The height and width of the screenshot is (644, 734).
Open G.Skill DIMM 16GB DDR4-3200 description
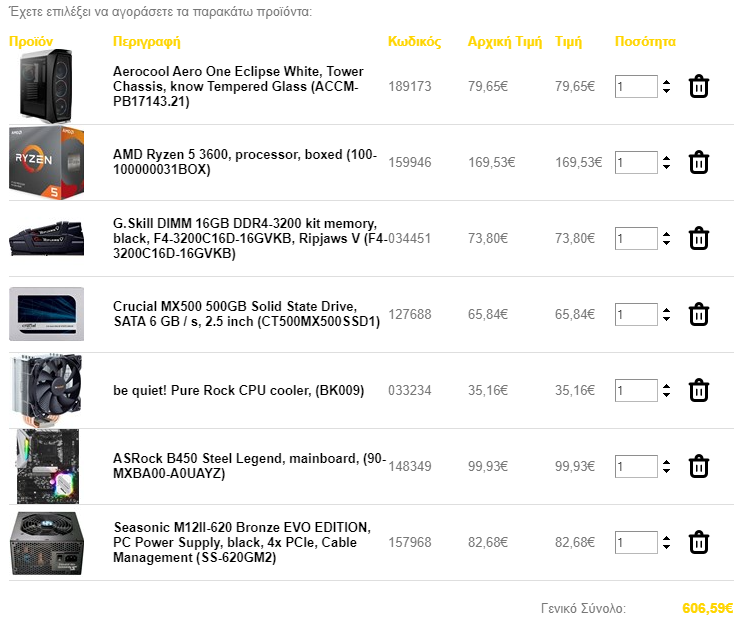[x=250, y=239]
